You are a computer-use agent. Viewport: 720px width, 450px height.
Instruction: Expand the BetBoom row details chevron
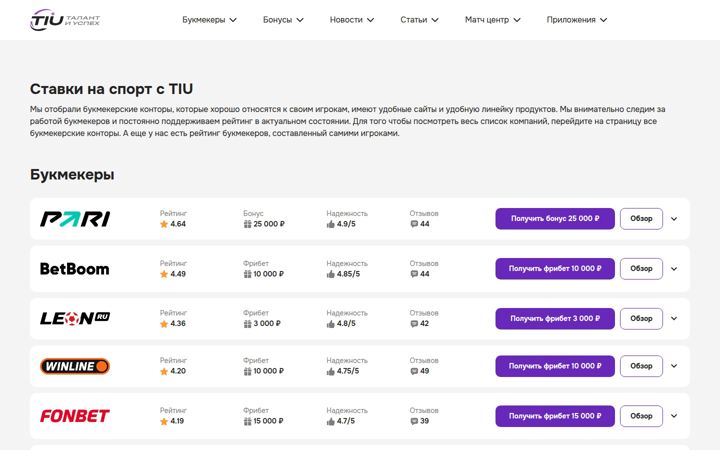coord(674,269)
